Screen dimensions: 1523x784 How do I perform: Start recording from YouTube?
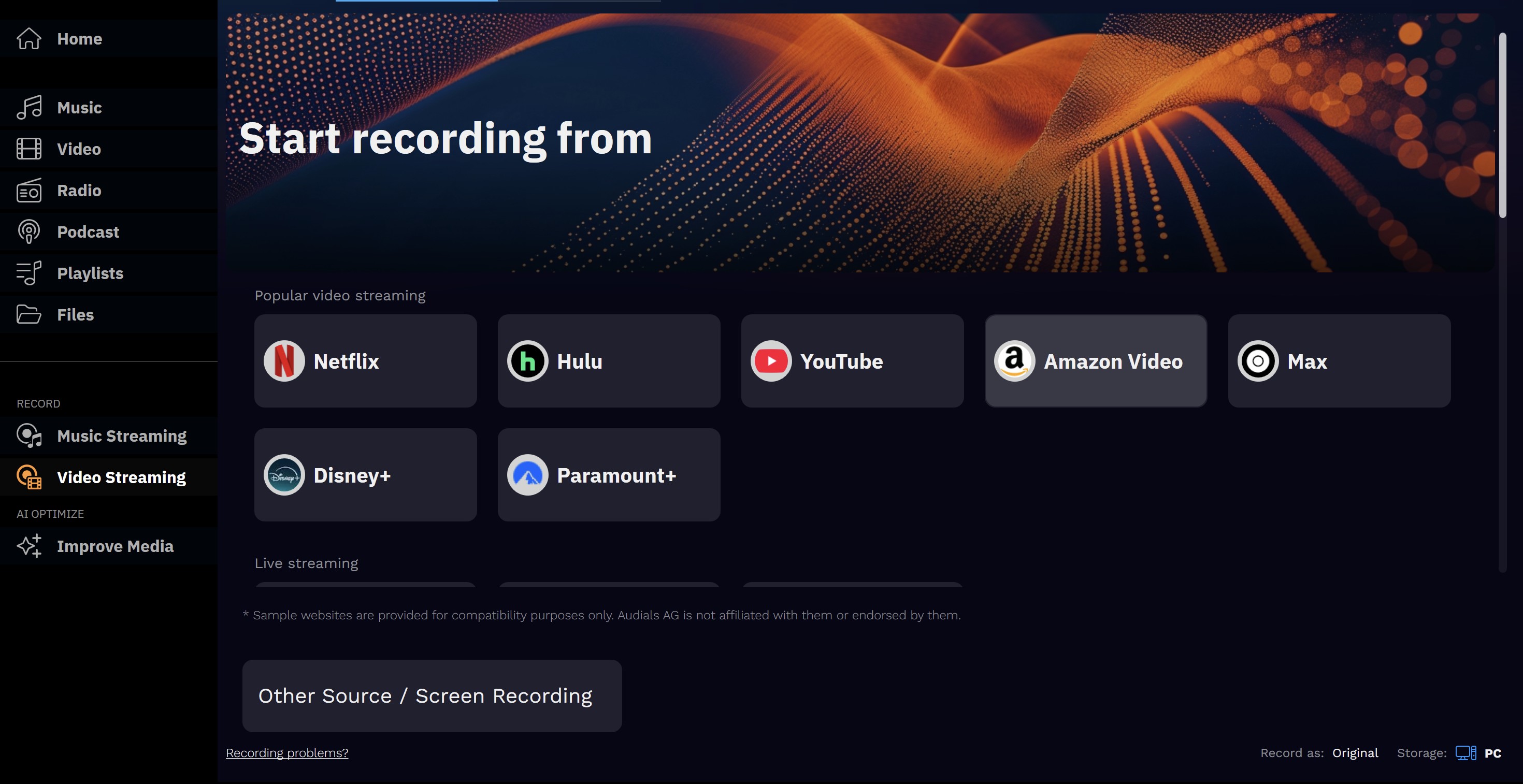853,361
